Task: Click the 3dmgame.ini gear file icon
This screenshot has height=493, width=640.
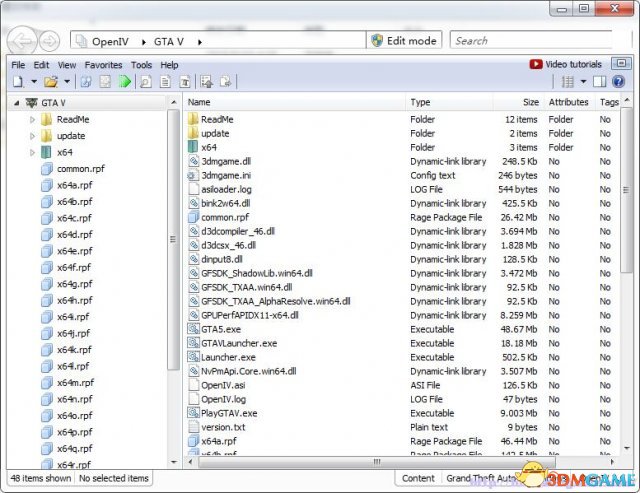Action: coord(192,175)
